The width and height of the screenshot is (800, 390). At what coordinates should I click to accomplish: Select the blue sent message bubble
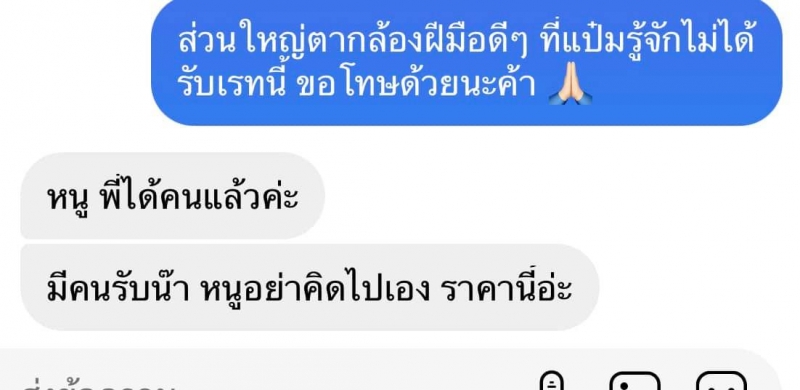coord(466,61)
